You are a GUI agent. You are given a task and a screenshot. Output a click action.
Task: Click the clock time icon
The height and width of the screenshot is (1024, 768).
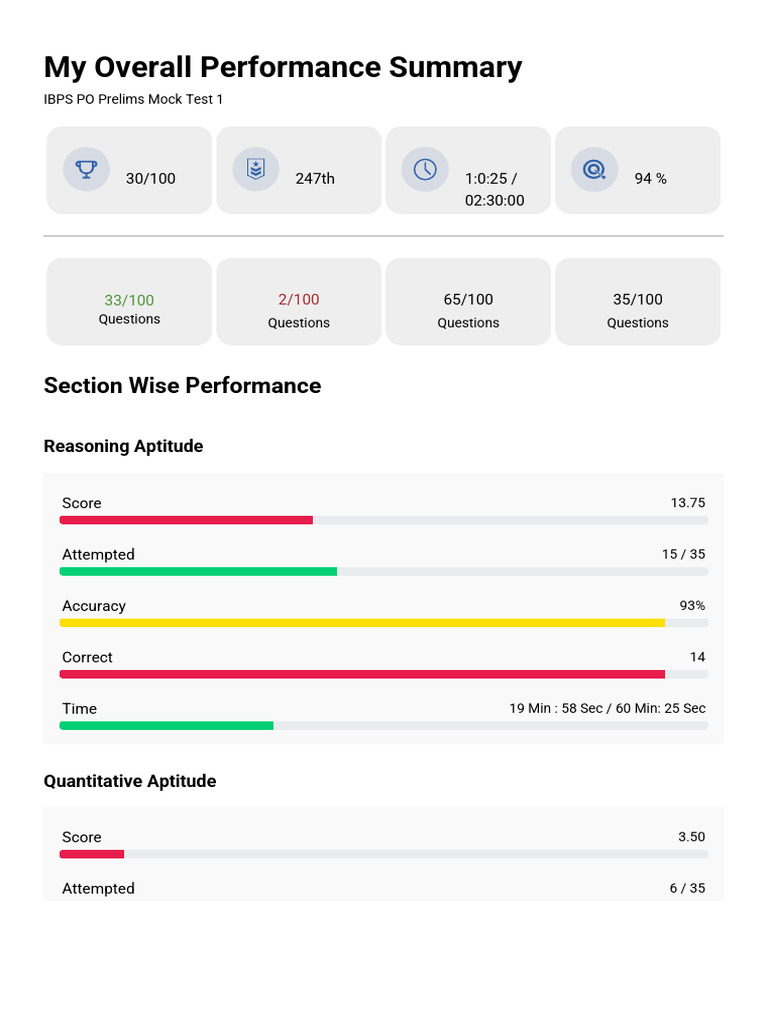tap(425, 169)
